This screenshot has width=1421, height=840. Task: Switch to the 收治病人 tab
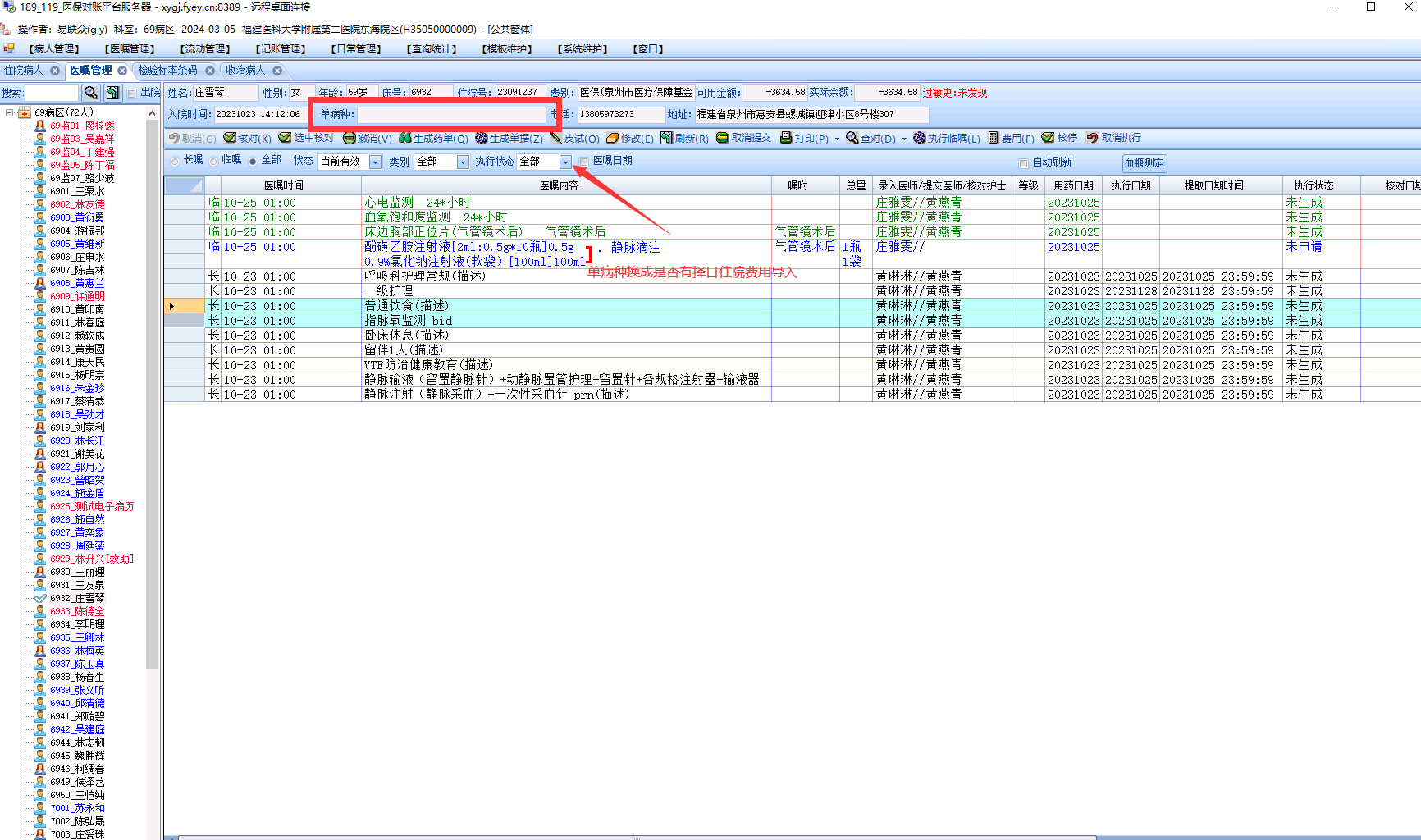(x=245, y=71)
